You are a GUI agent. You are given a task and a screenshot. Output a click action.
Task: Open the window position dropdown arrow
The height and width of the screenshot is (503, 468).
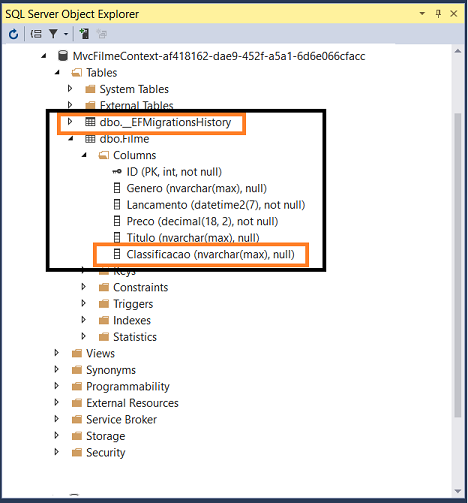point(422,14)
